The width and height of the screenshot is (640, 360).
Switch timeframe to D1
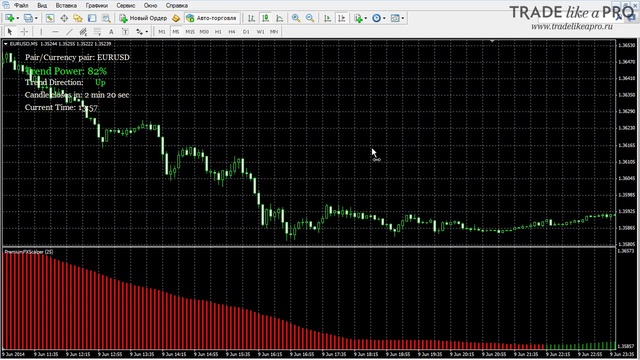point(246,32)
